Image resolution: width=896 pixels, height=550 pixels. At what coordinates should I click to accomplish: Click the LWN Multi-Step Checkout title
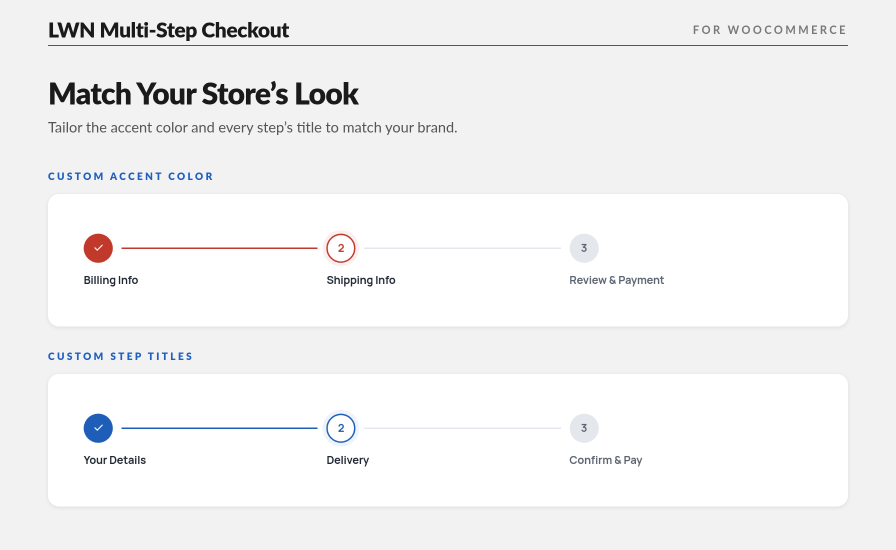click(x=169, y=30)
